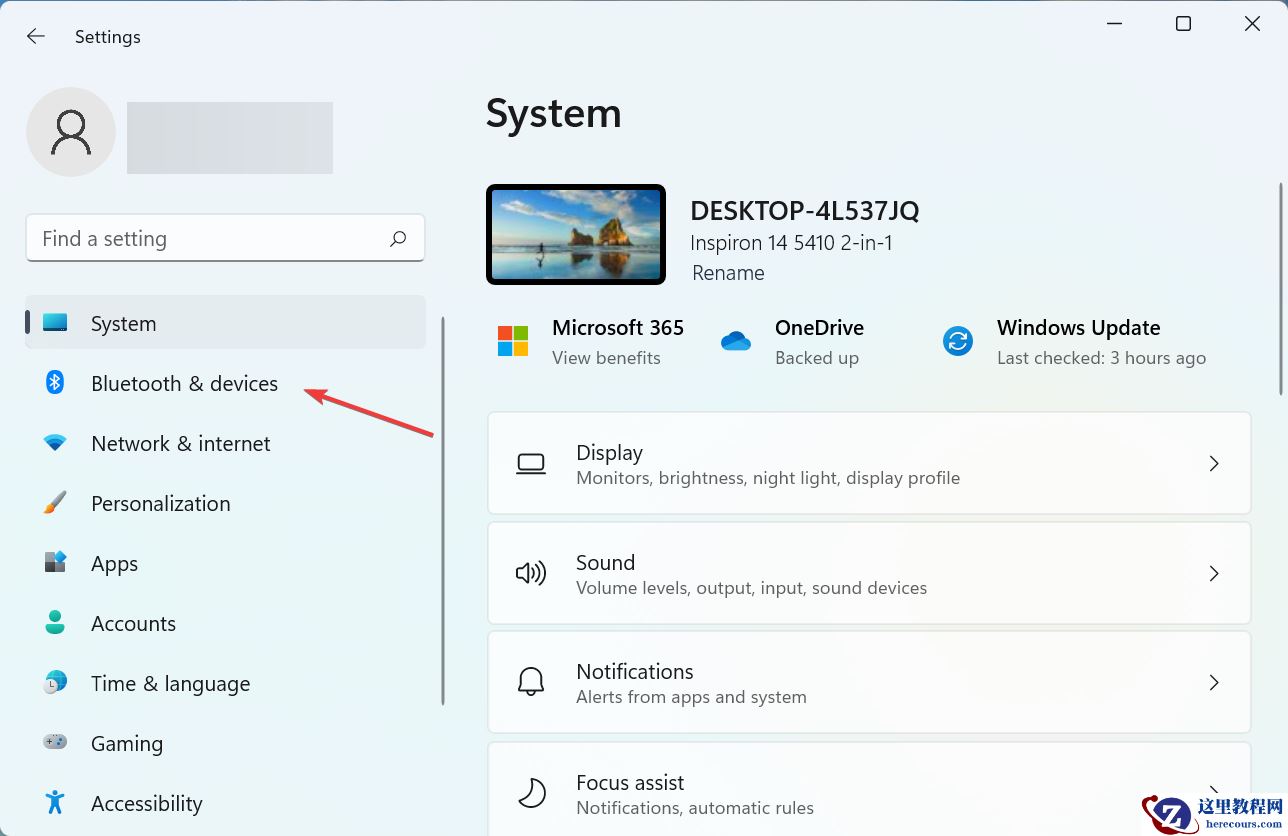This screenshot has height=836, width=1288.
Task: Click the Bluetooth icon in sidebar
Action: [x=55, y=383]
